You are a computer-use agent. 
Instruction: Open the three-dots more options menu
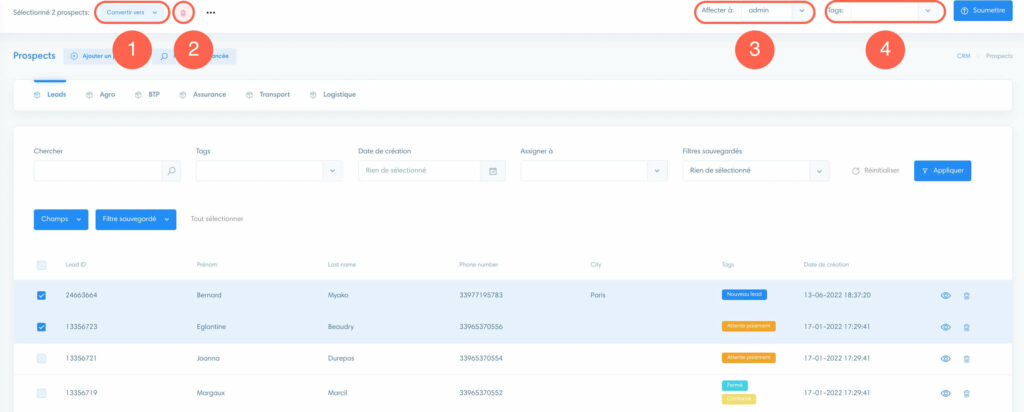coord(211,13)
